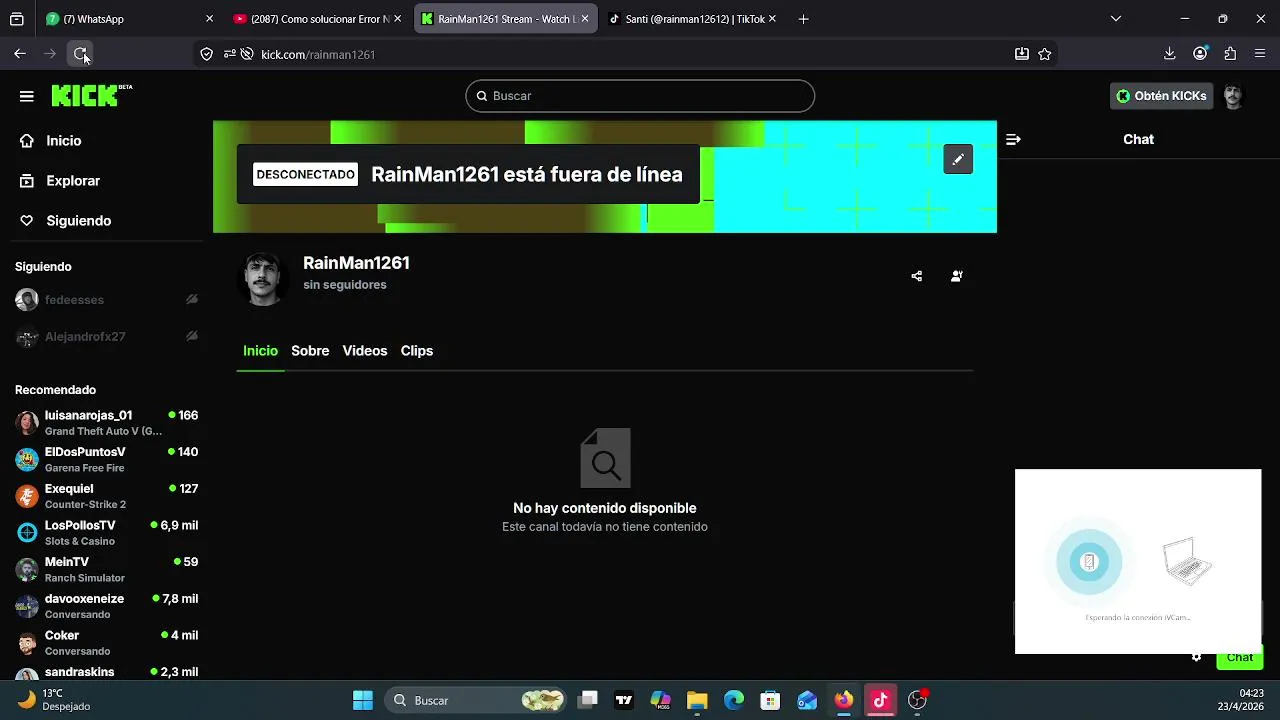The height and width of the screenshot is (720, 1280).
Task: Switch to the YouTube Error tab
Action: pyautogui.click(x=316, y=19)
